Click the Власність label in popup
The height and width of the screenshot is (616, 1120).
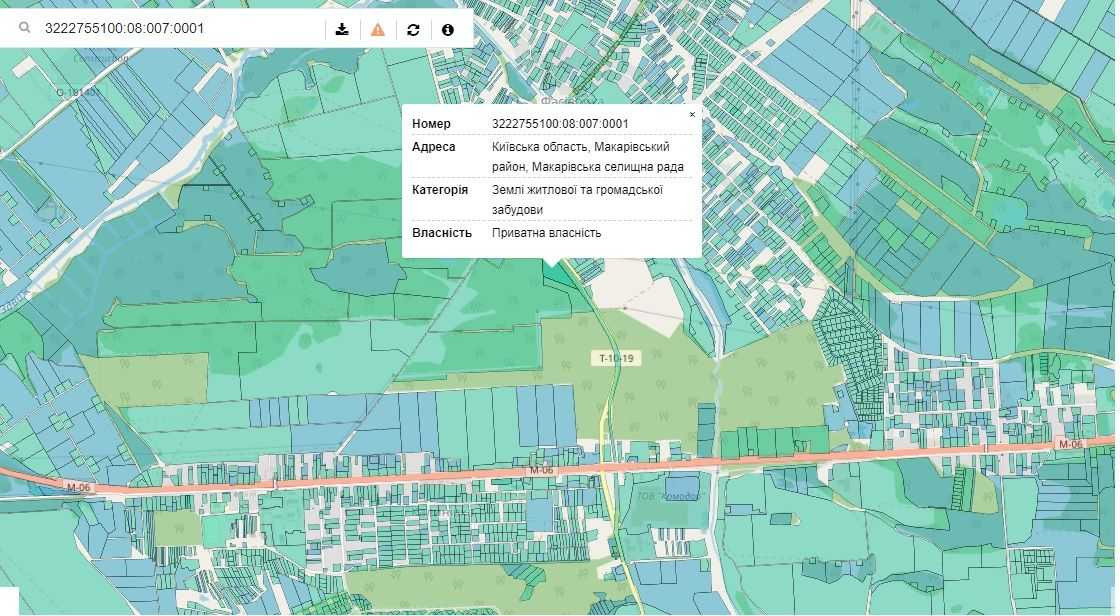tap(441, 233)
